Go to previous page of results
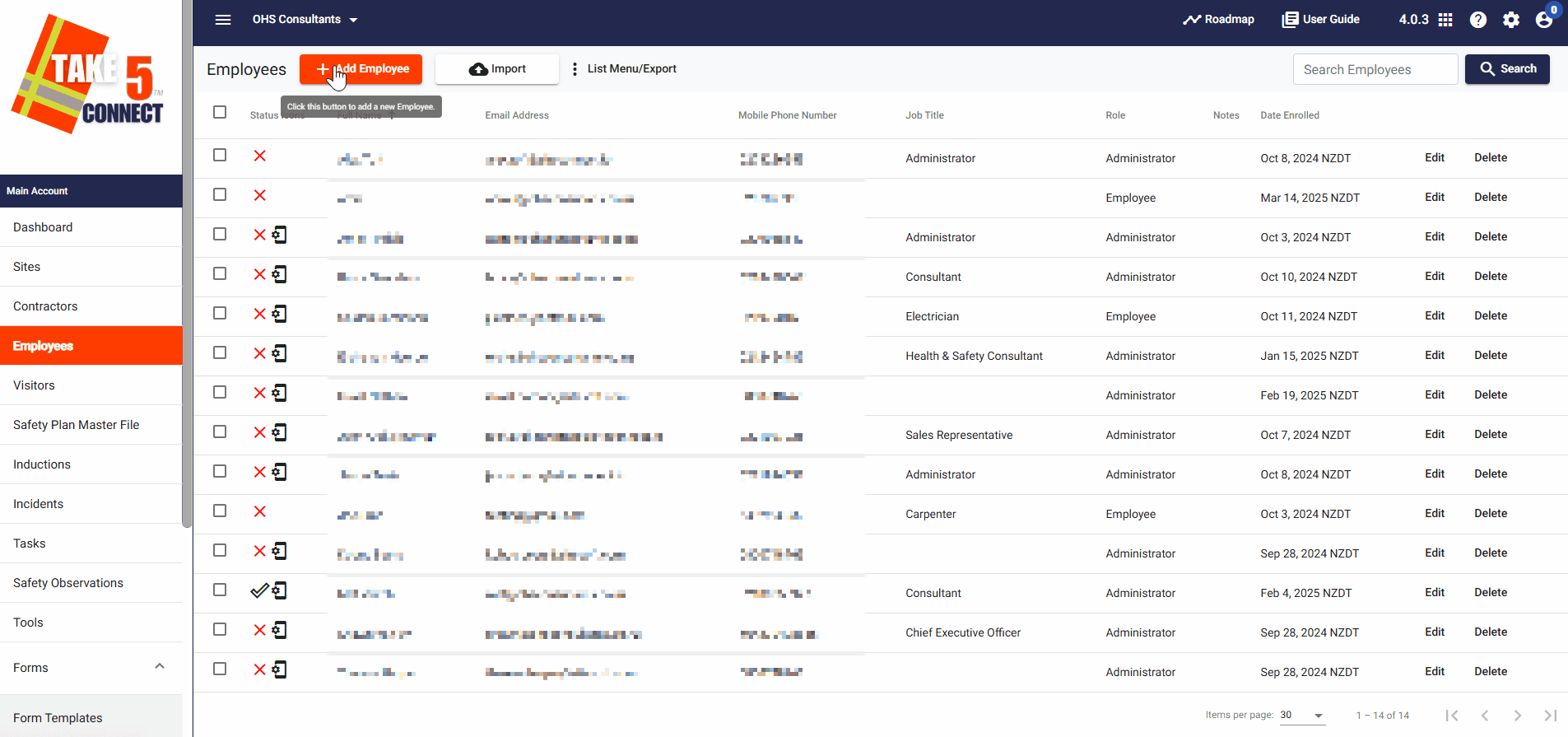Screen dimensions: 1568x737 [x=1485, y=716]
